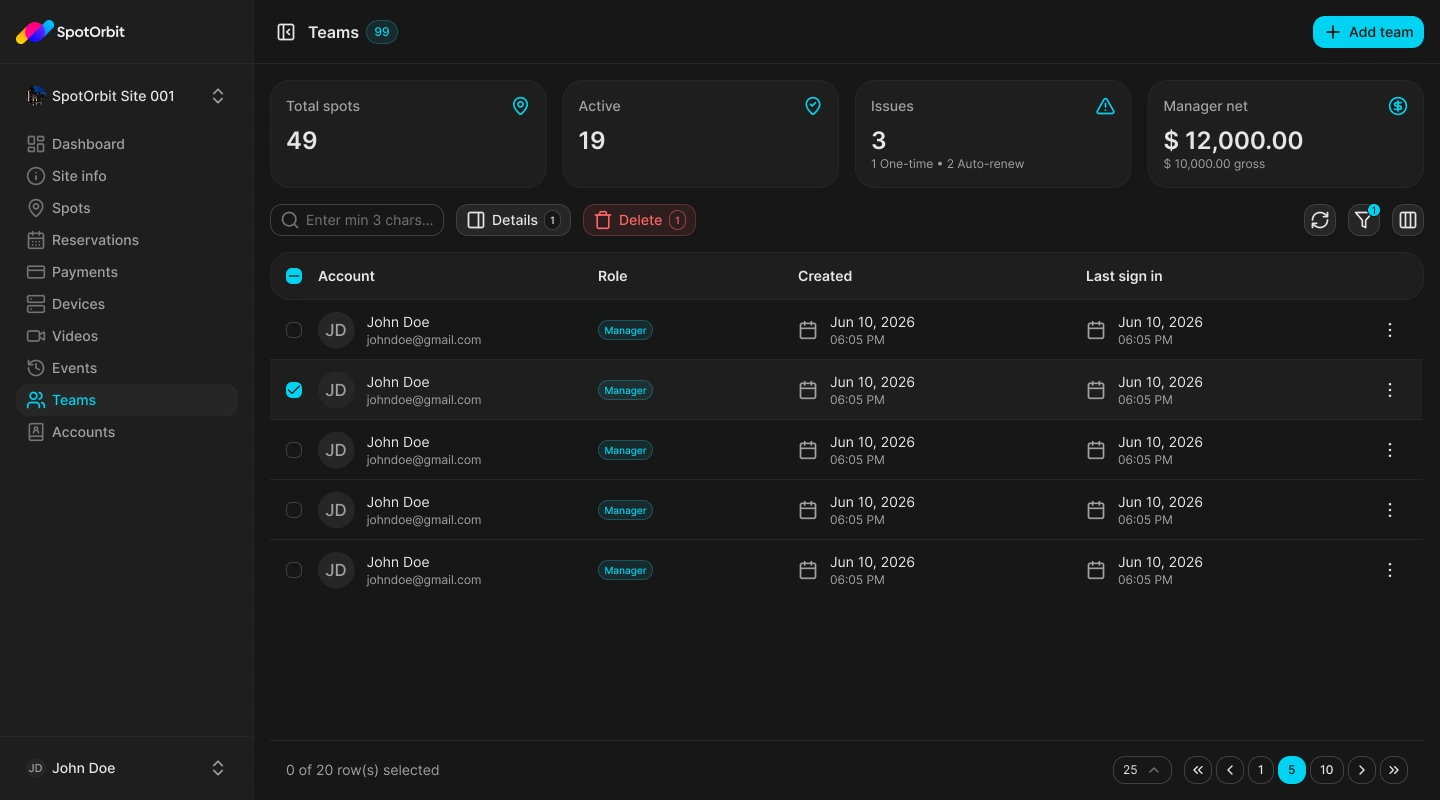Screen dimensions: 1440x800
Task: Navigate to Accounts
Action: [x=127, y=432]
